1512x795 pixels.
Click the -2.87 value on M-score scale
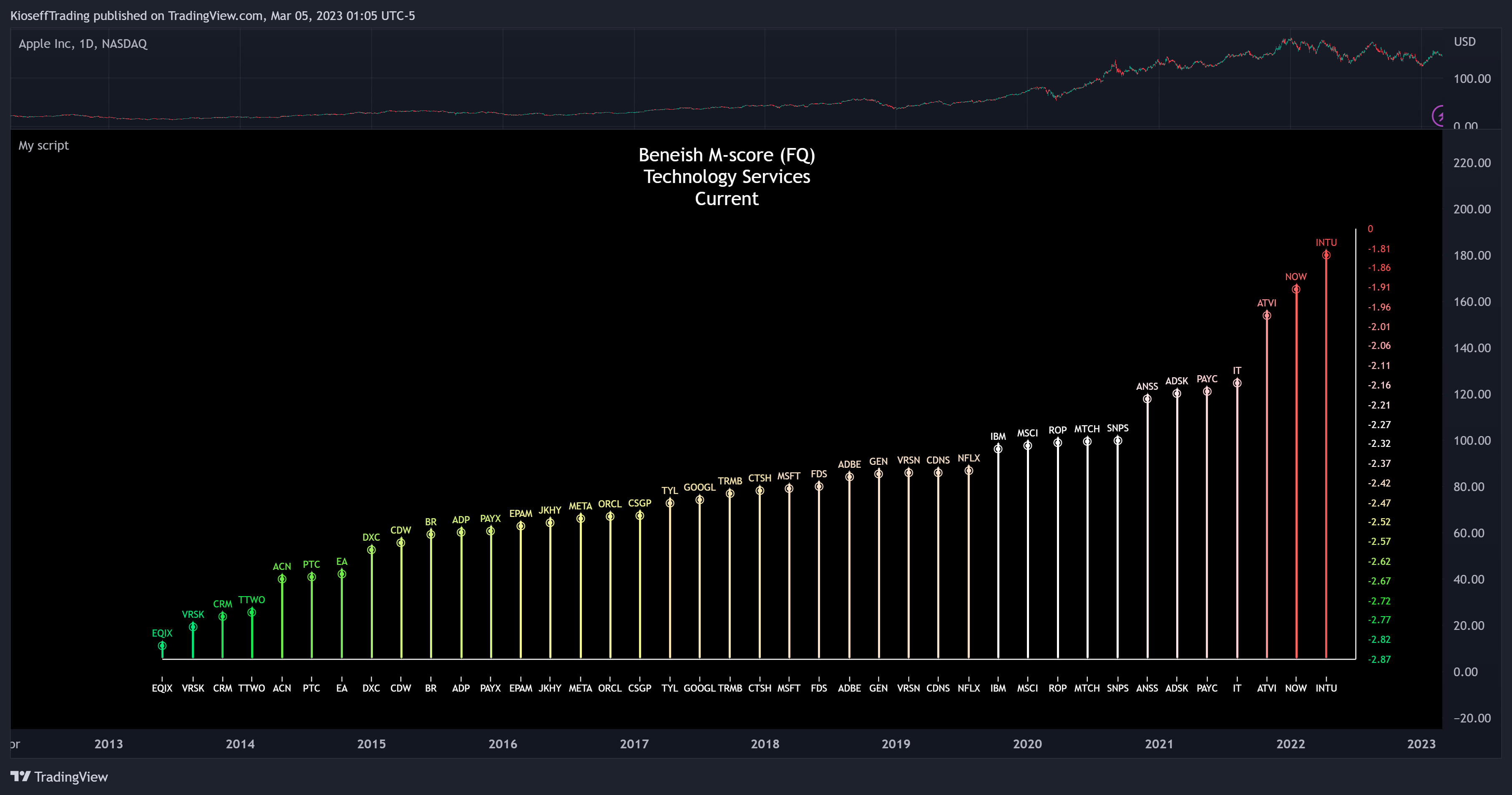tap(1379, 660)
